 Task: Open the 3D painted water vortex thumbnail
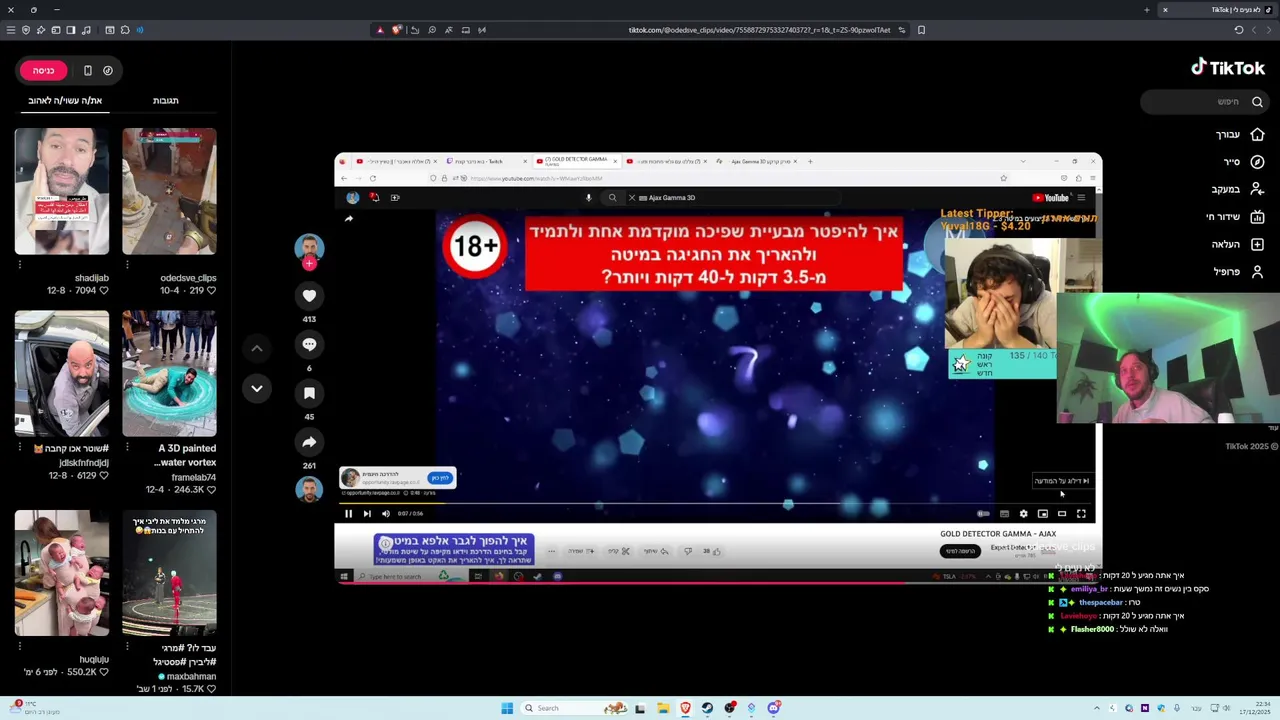[x=169, y=373]
